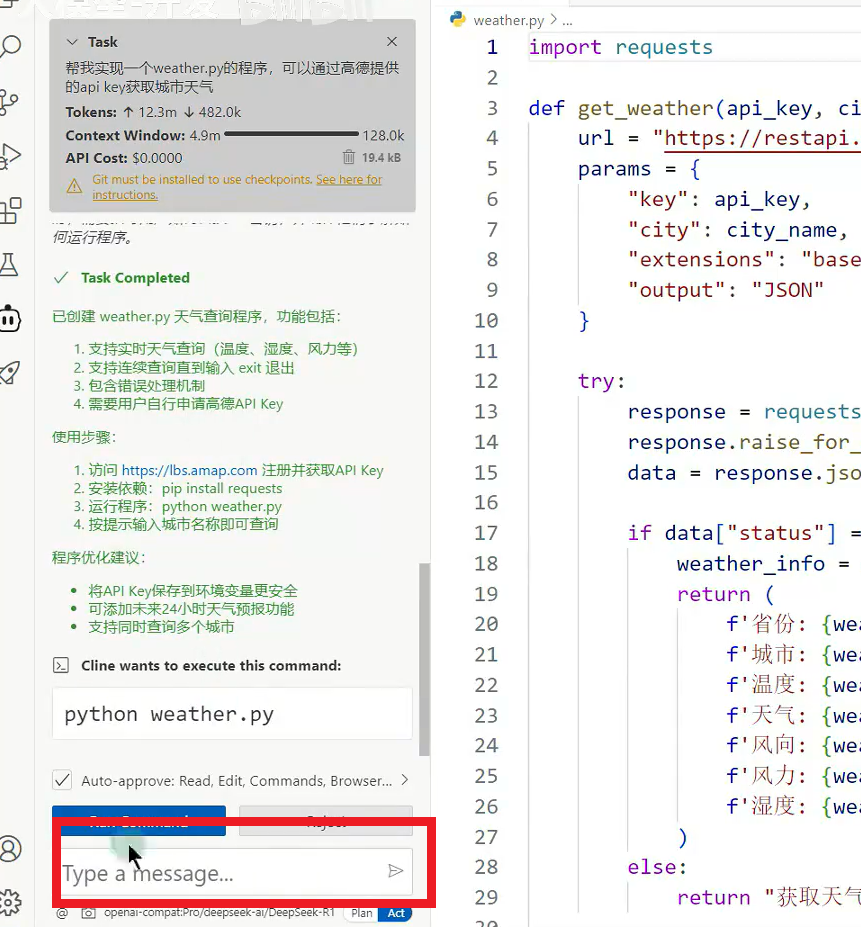This screenshot has height=927, width=861.
Task: Switch to Act mode
Action: click(396, 913)
